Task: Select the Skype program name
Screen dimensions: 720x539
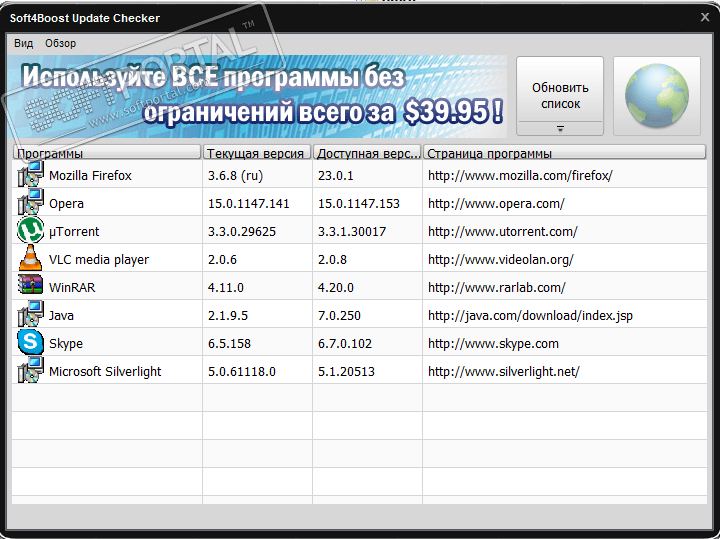Action: pos(66,343)
